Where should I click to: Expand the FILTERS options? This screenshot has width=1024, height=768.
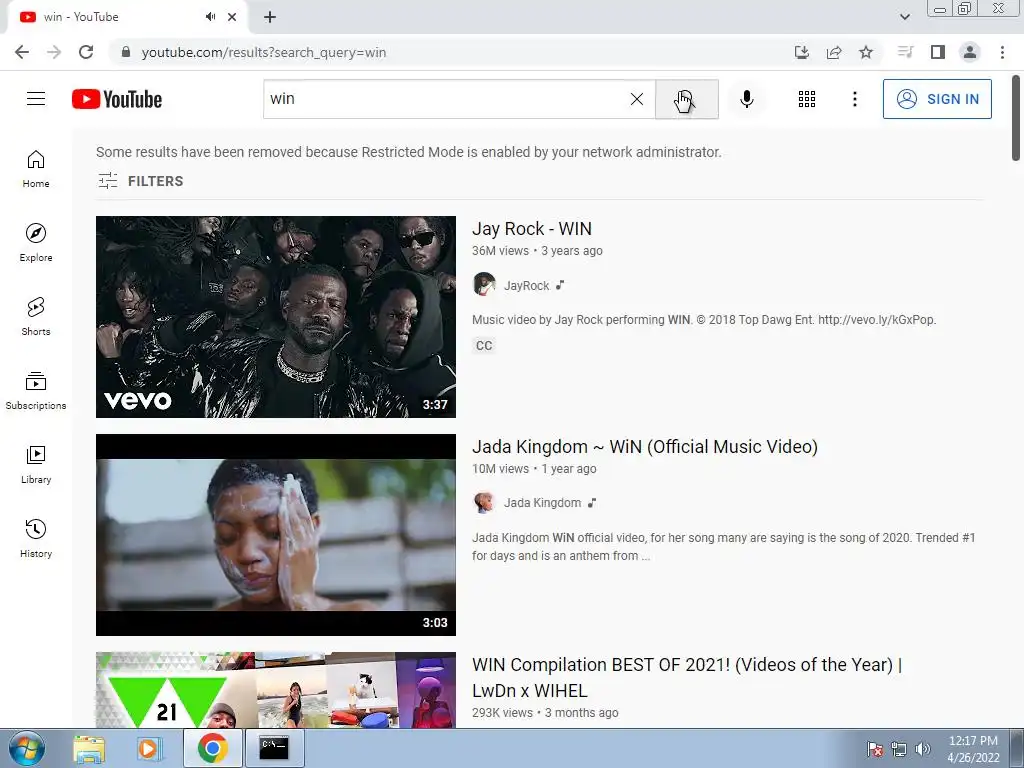coord(140,181)
